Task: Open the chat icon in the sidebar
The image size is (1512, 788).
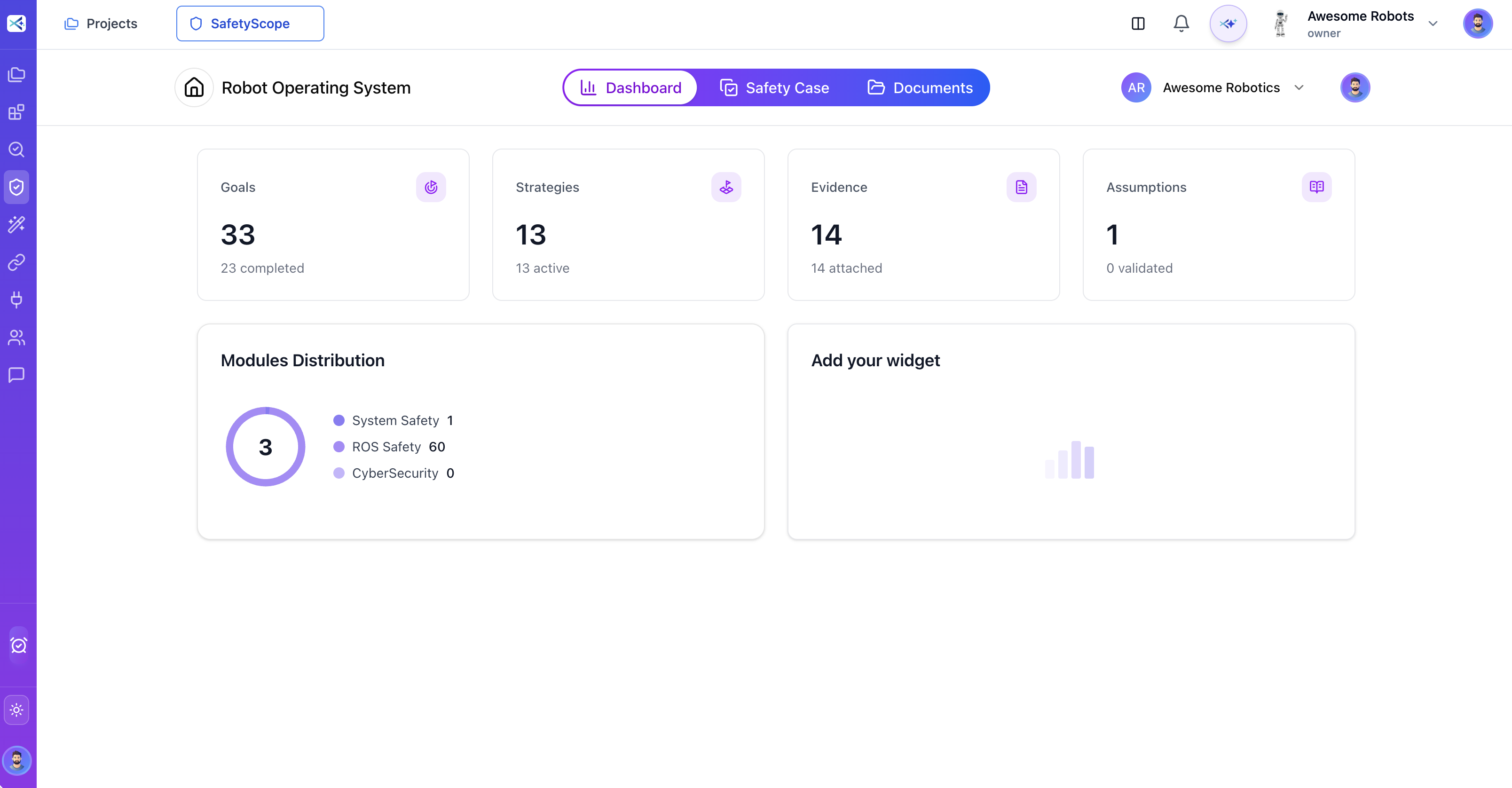Action: point(16,375)
